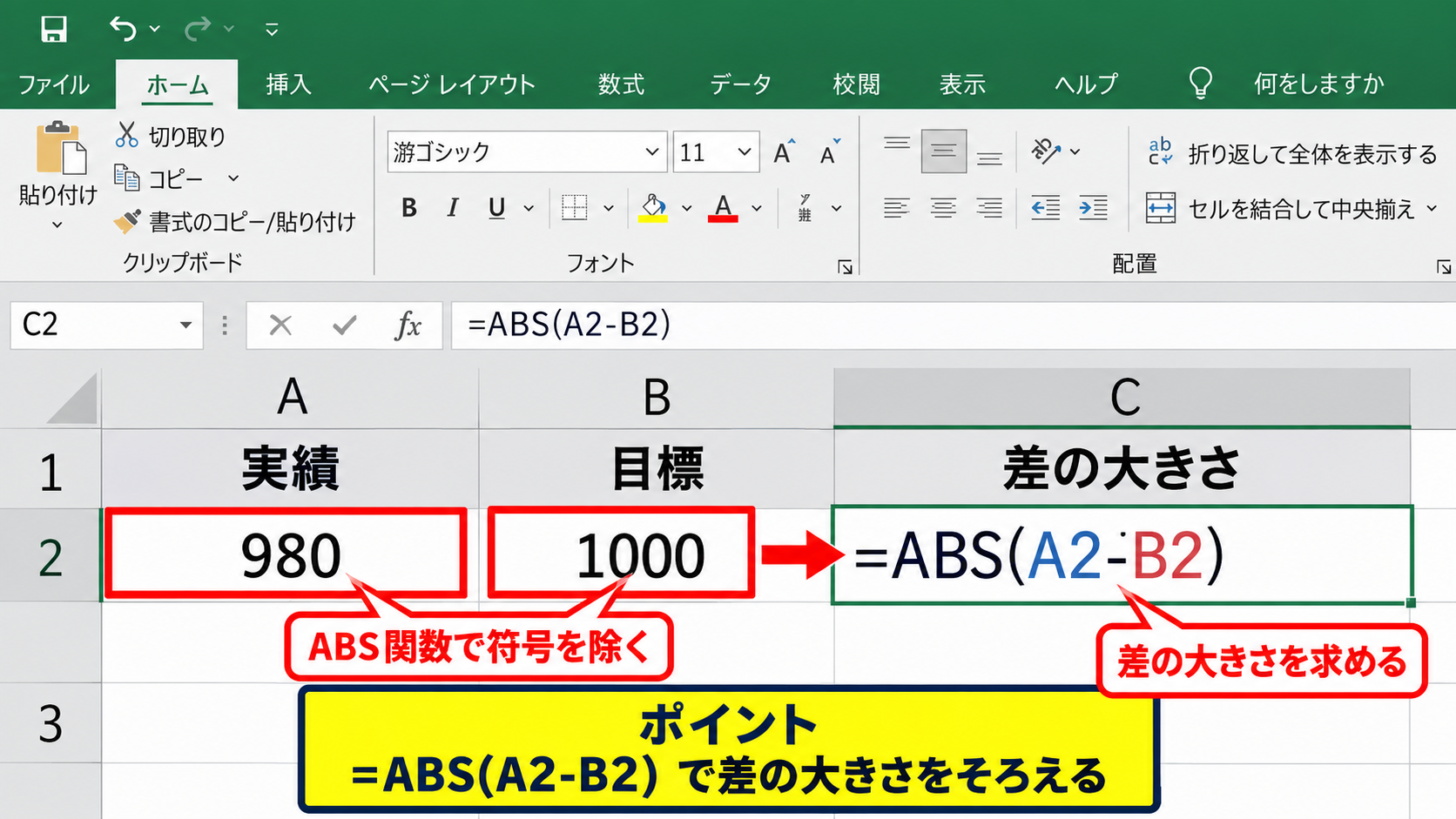Image resolution: width=1456 pixels, height=819 pixels.
Task: Click the formula bar showing =ABS(A2-B2)
Action: click(x=953, y=326)
